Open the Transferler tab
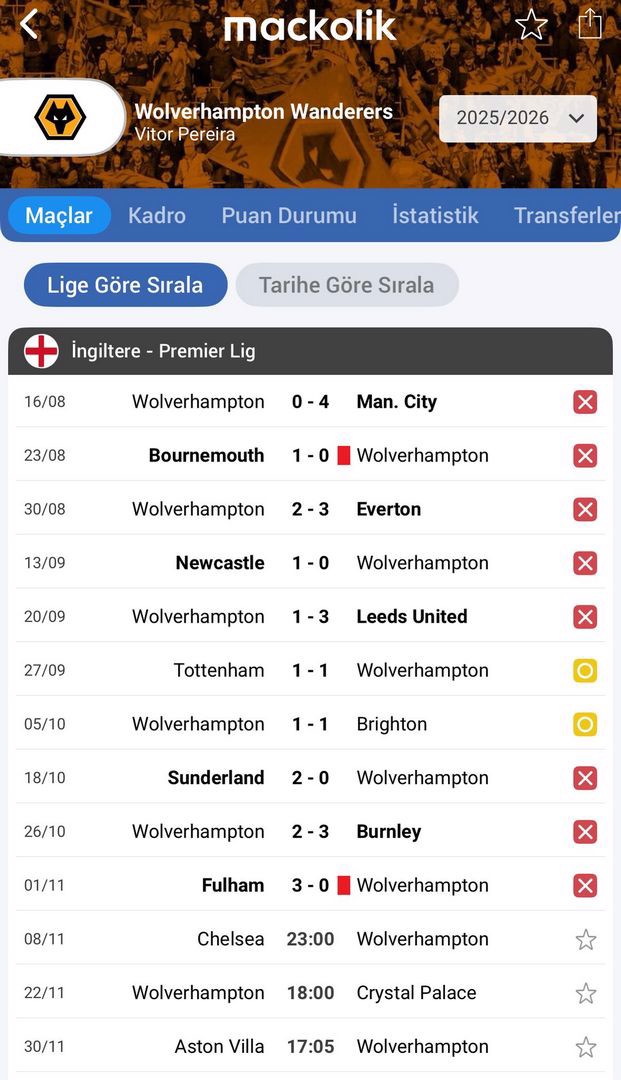 pyautogui.click(x=565, y=215)
